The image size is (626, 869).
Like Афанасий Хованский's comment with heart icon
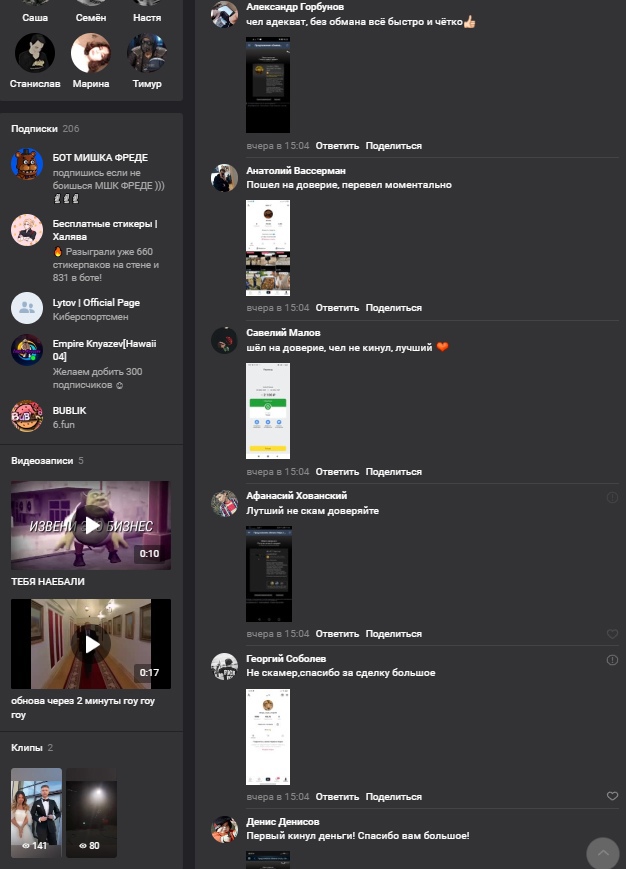612,633
